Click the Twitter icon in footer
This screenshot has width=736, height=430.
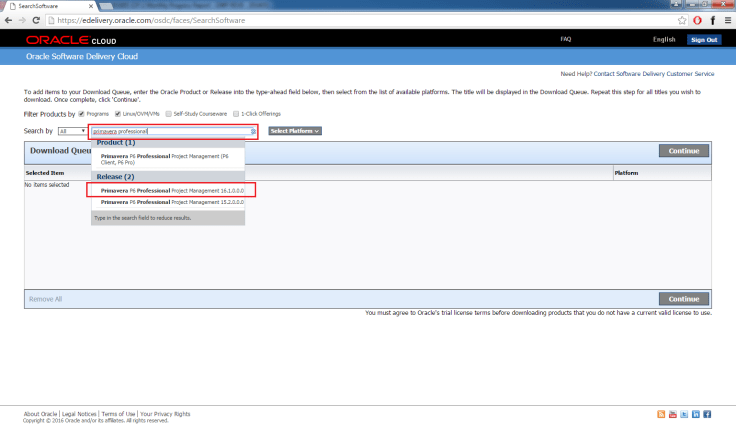pyautogui.click(x=684, y=414)
